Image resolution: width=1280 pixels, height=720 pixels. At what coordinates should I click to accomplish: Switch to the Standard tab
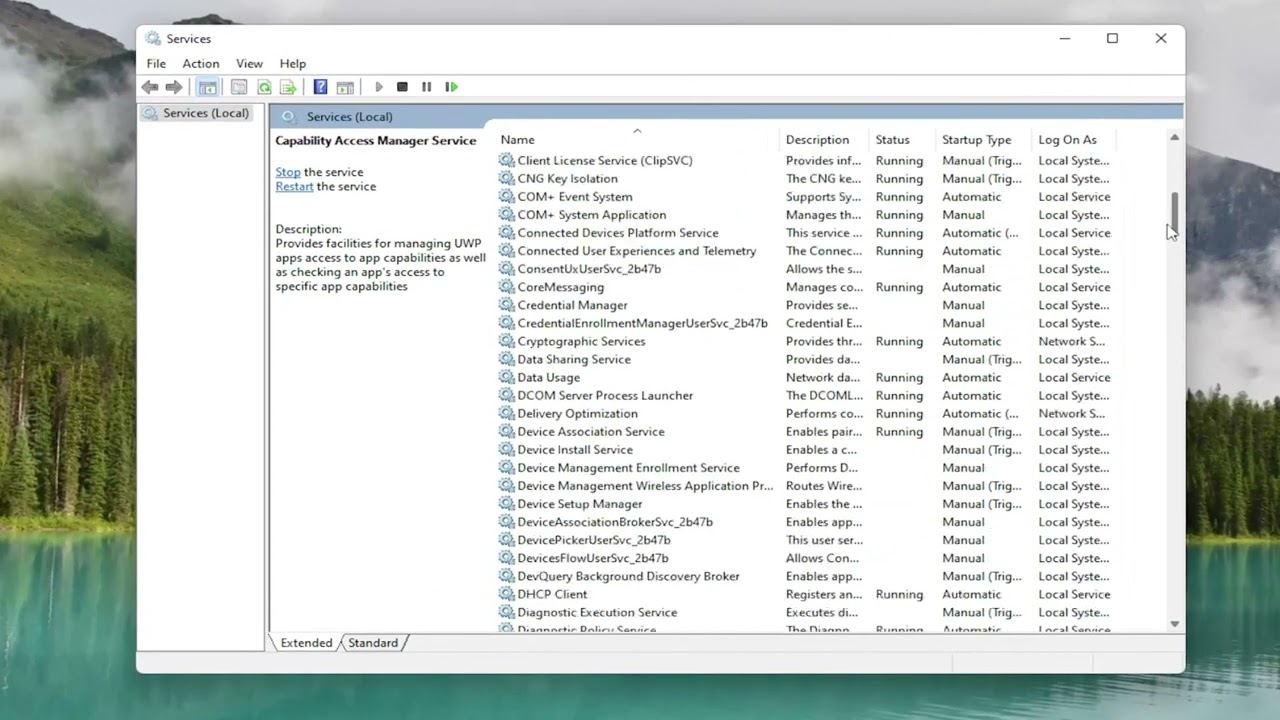point(373,643)
